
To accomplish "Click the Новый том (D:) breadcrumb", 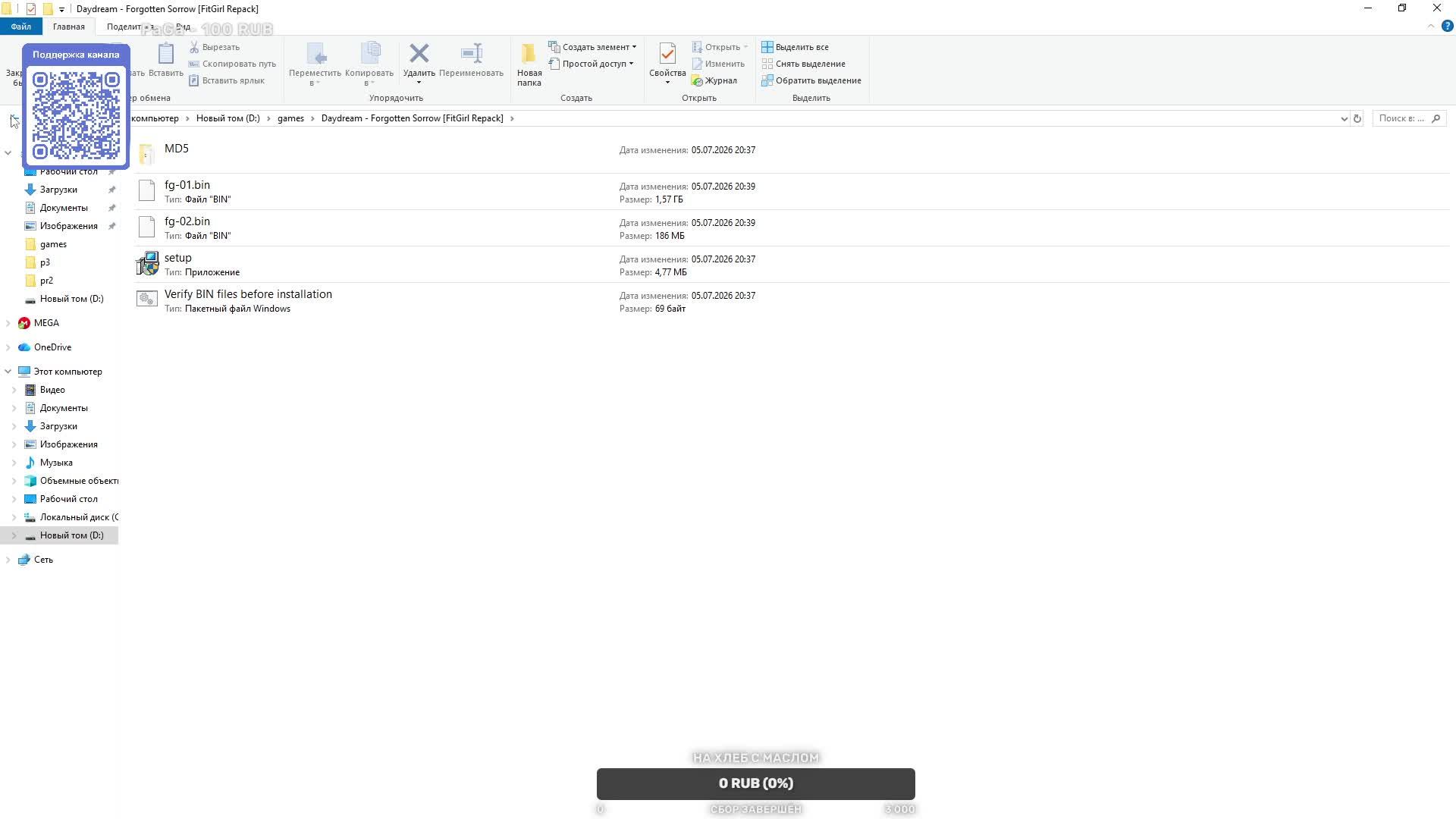I will click(x=228, y=118).
